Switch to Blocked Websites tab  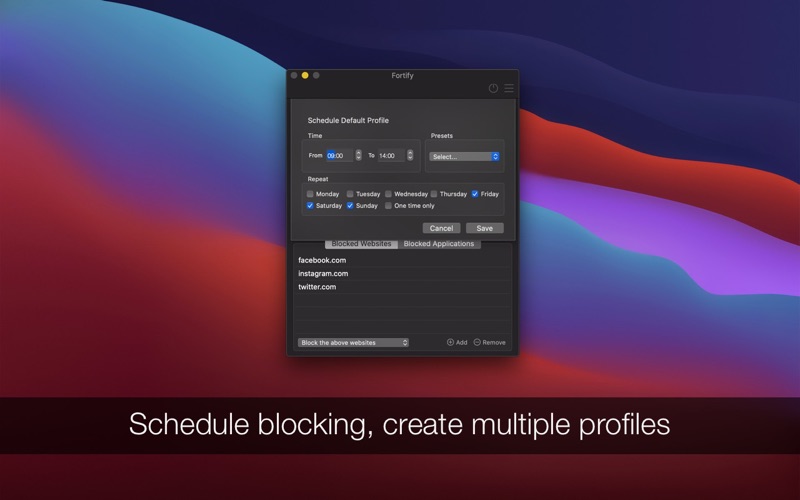pos(361,244)
